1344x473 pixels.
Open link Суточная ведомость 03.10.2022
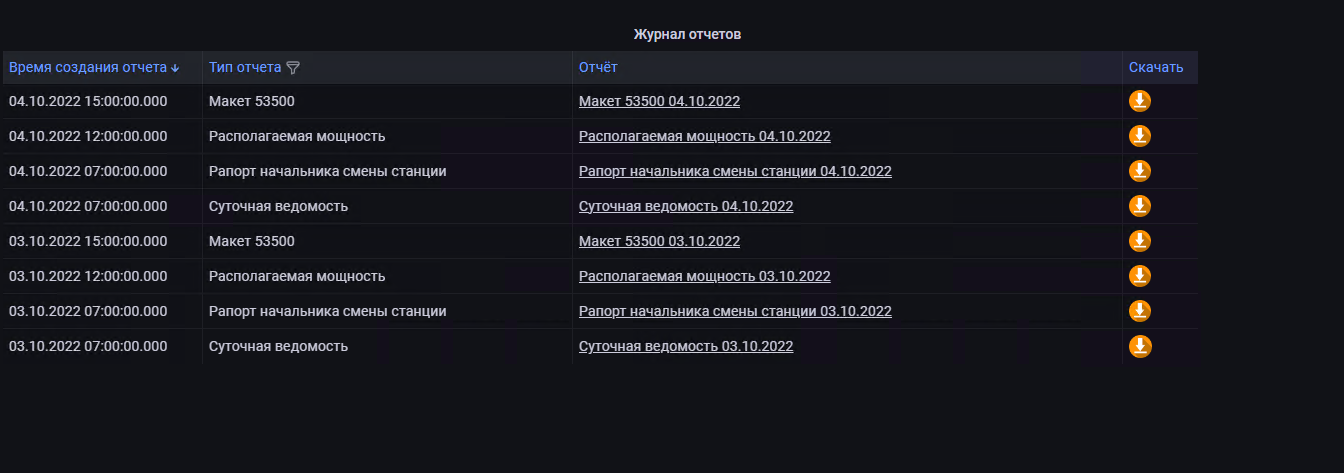[686, 346]
